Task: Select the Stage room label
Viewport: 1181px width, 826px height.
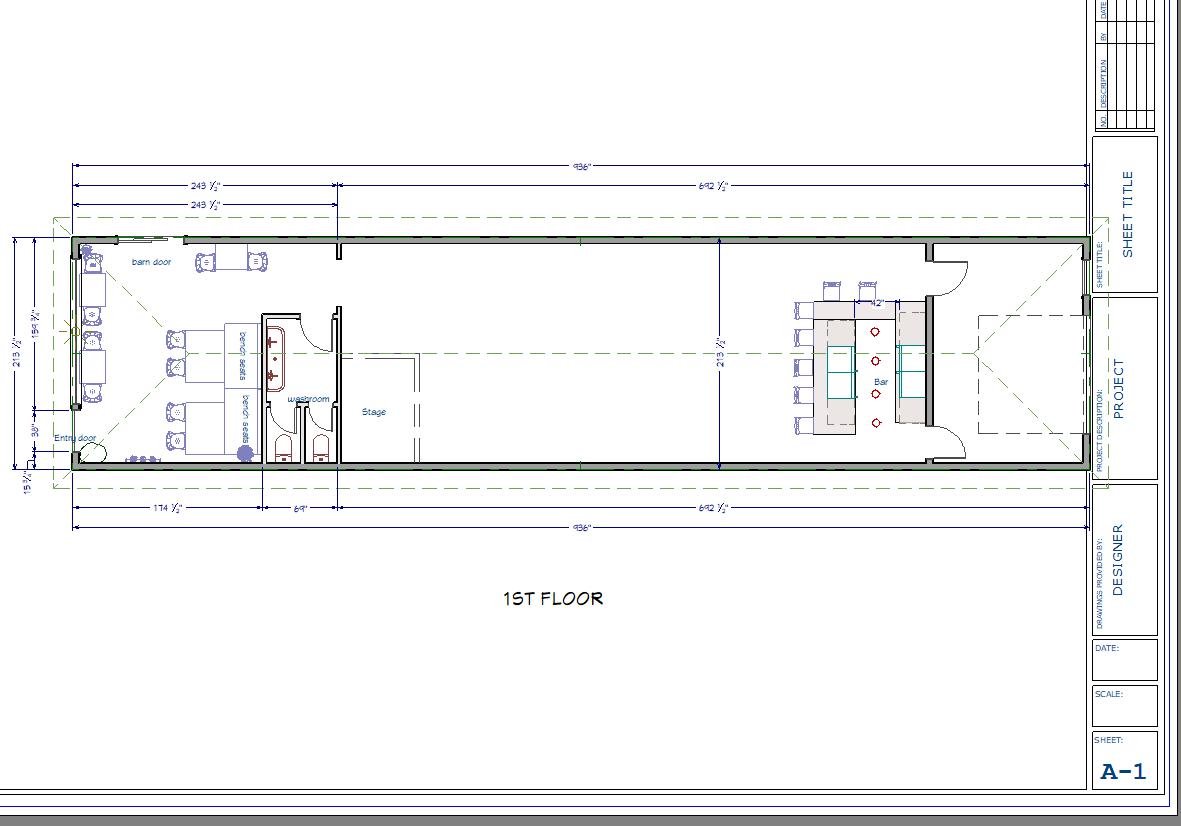Action: click(373, 412)
